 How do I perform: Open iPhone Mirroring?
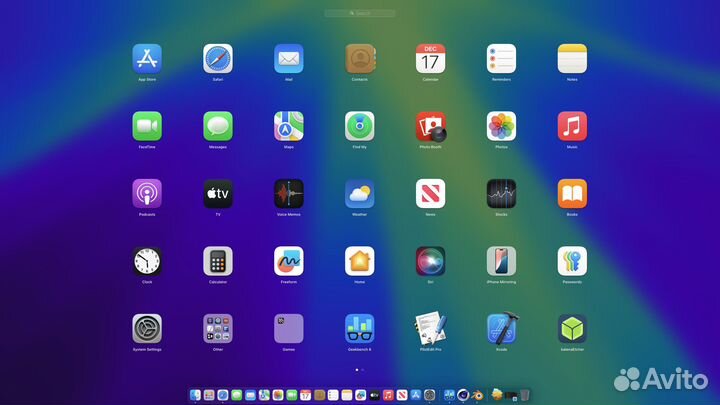pyautogui.click(x=501, y=261)
